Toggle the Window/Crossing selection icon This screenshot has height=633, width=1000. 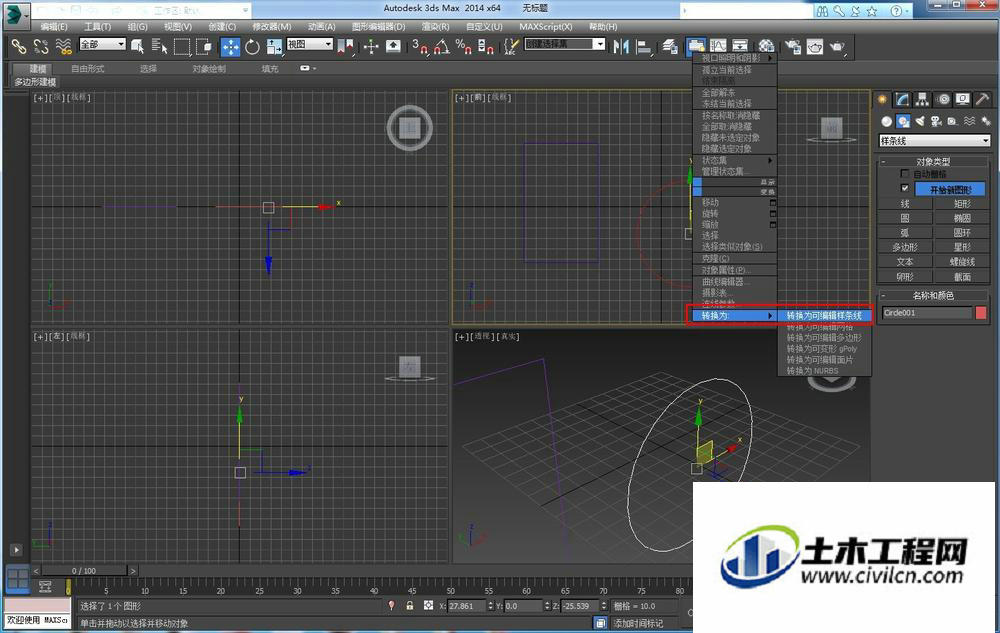click(x=204, y=47)
